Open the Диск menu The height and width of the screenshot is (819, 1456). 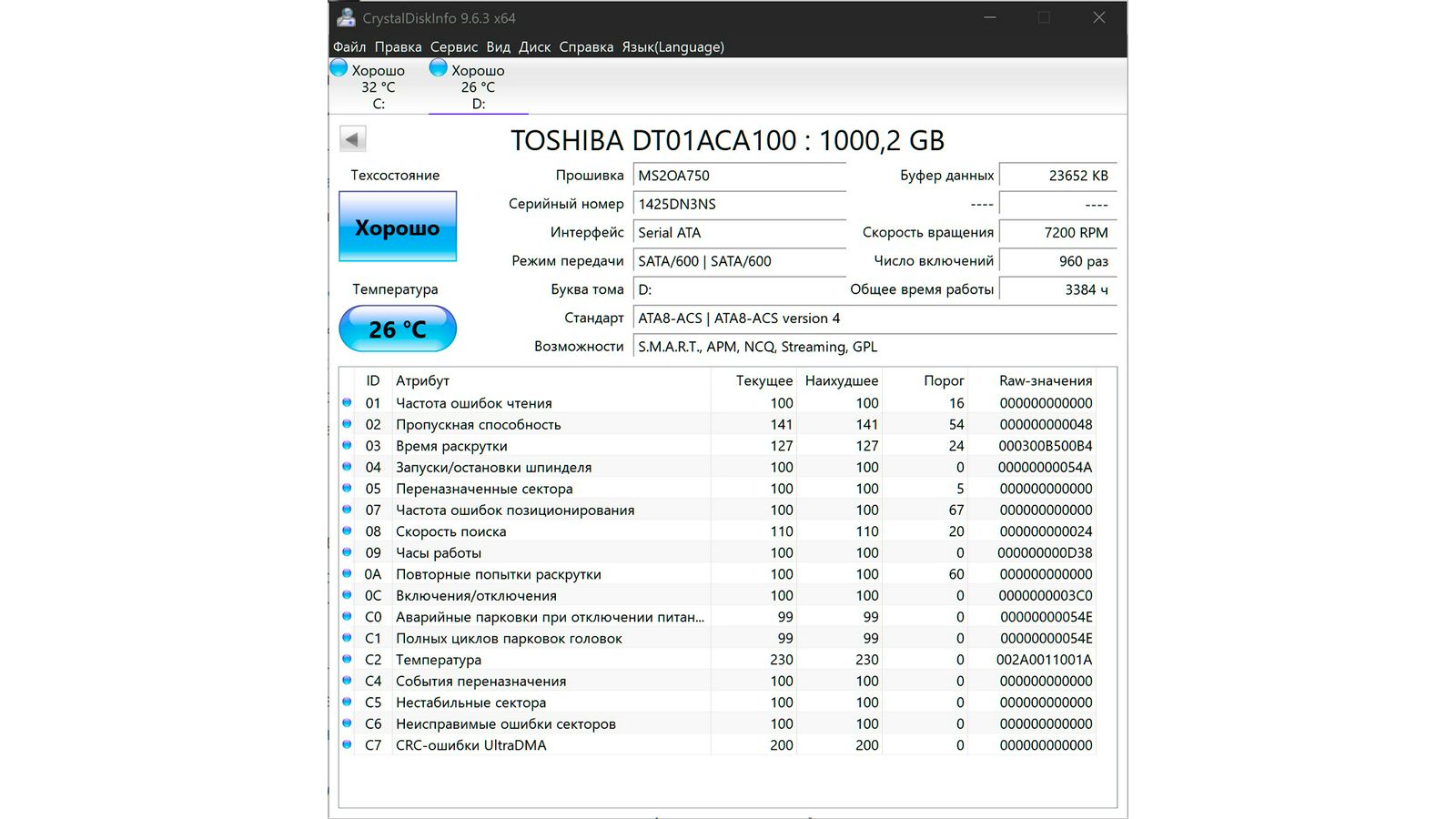click(534, 47)
